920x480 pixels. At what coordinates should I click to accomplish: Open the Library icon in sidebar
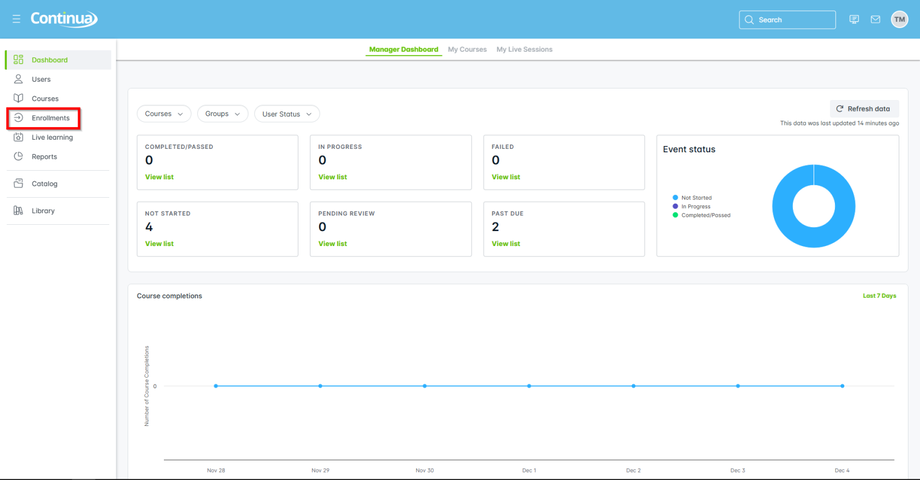coord(18,211)
